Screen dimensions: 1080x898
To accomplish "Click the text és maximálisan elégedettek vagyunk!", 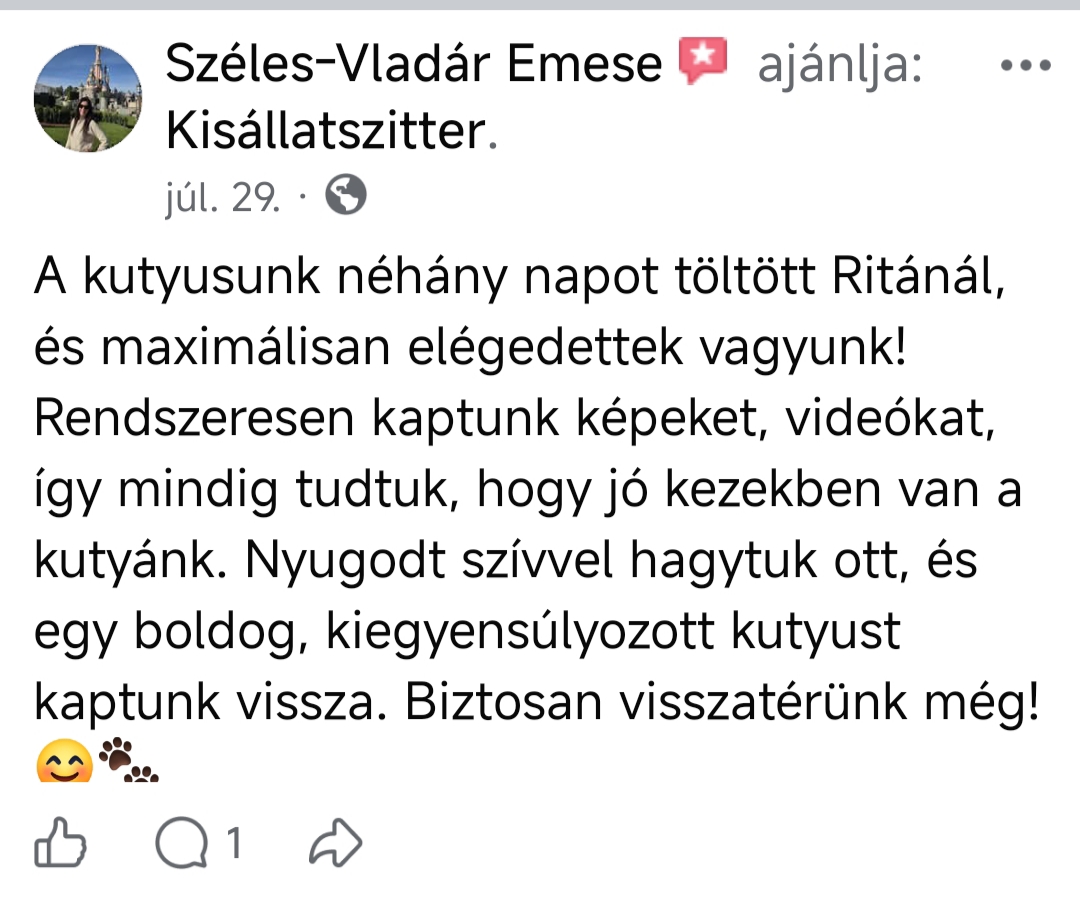I will tap(468, 347).
